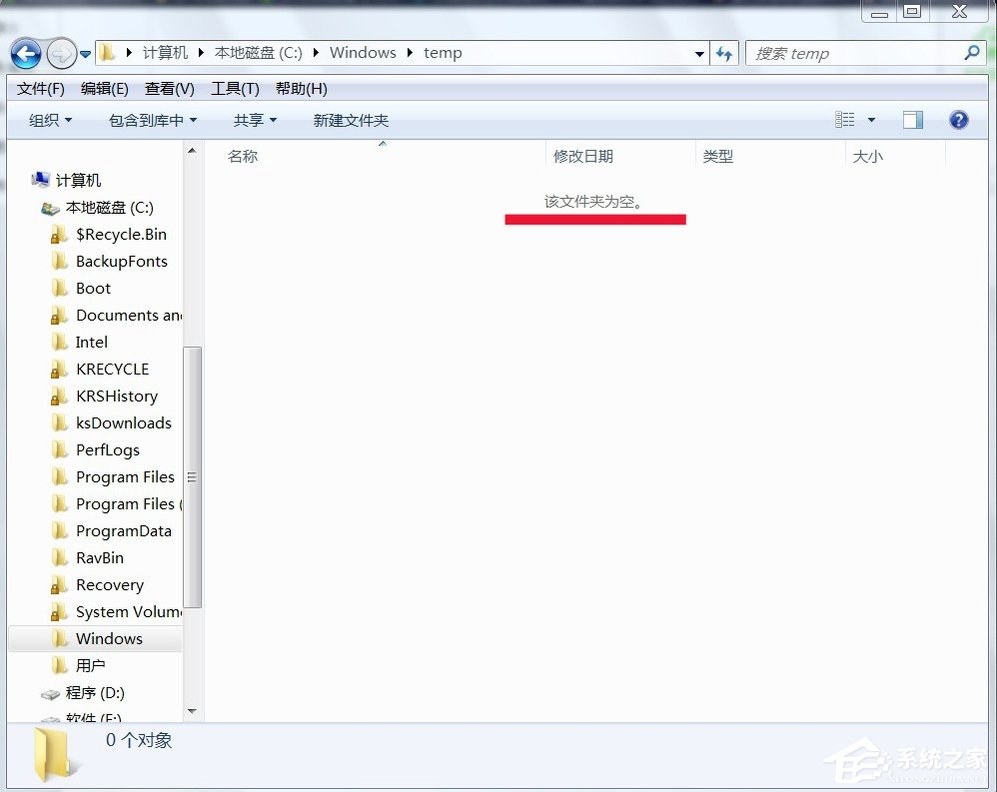Expand the recent pages chevron next to forward button
Screen dimensions: 997x792
click(86, 53)
